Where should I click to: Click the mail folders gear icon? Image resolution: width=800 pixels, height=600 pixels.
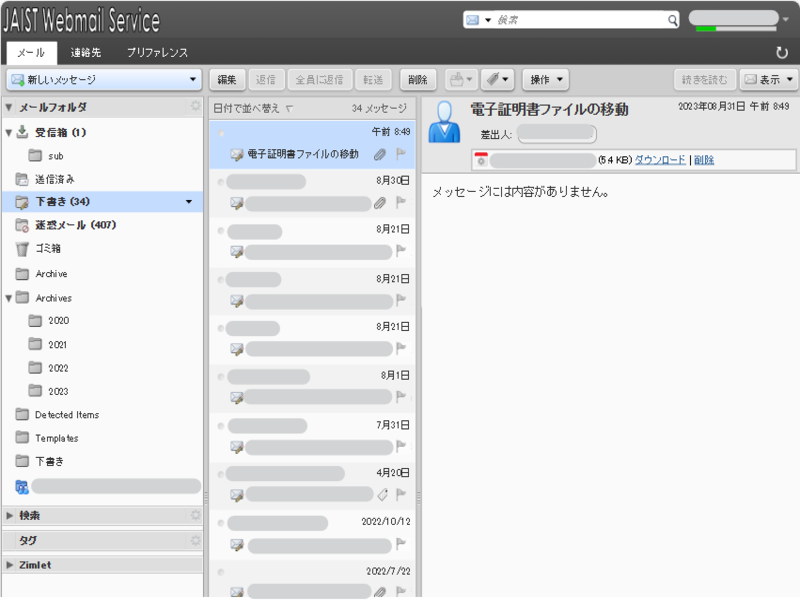[195, 107]
